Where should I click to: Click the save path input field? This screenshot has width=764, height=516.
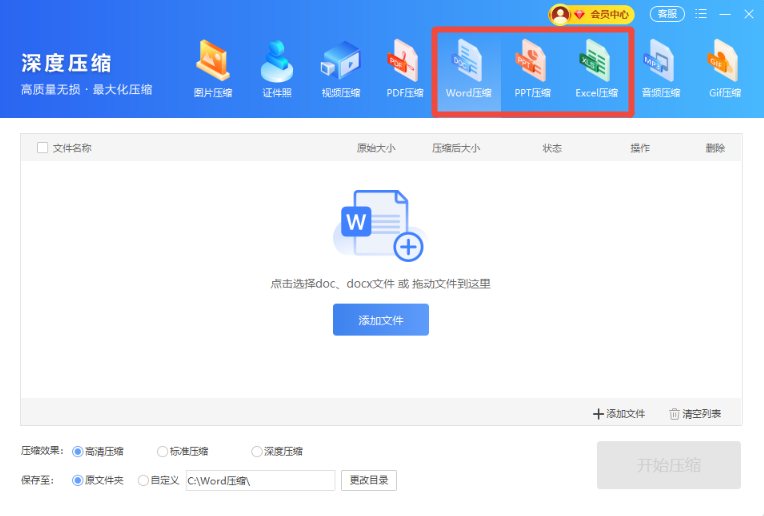click(259, 481)
